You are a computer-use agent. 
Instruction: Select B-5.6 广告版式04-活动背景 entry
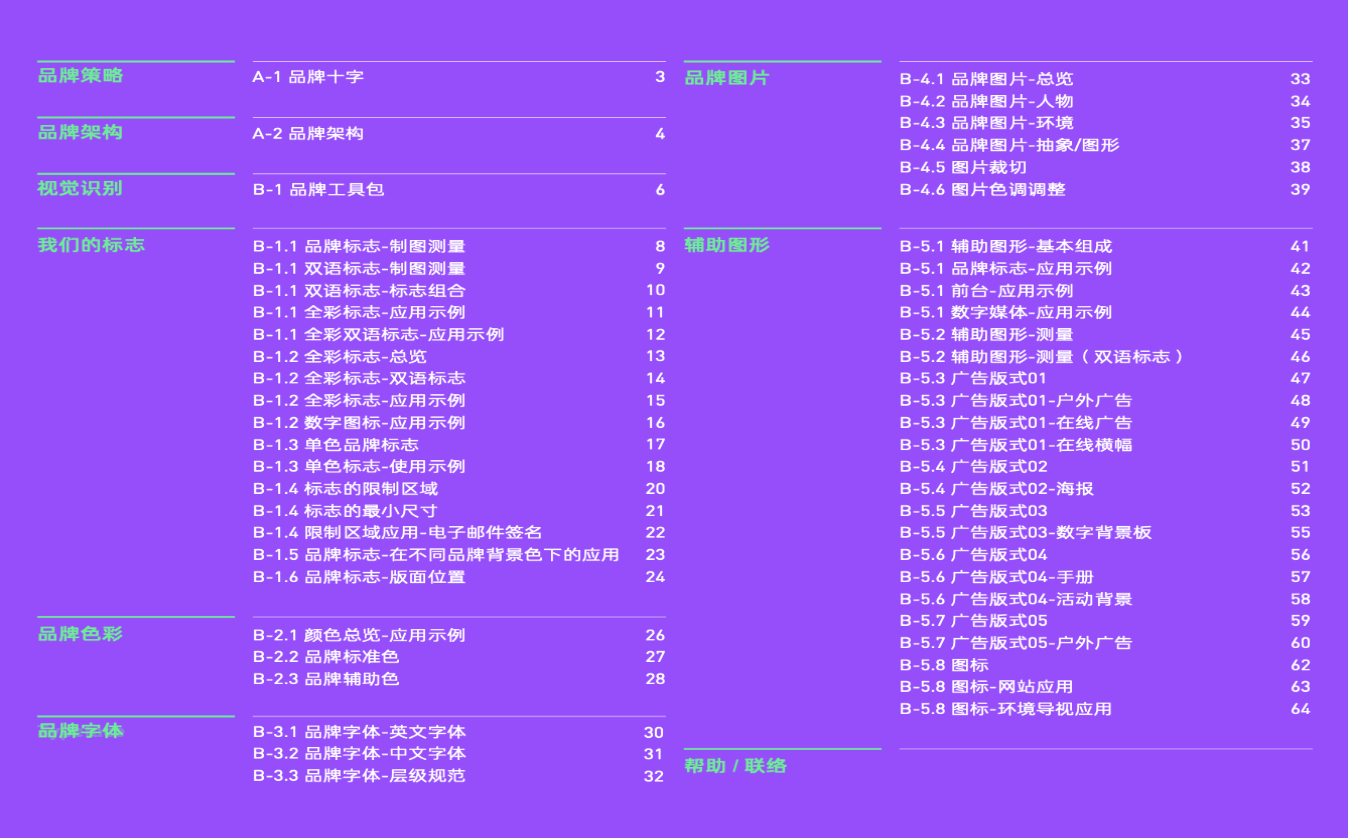(x=1016, y=599)
